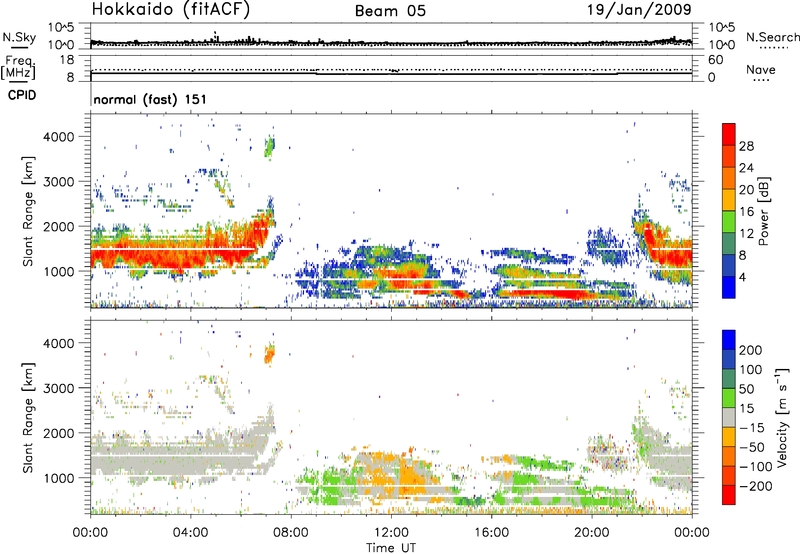Click the noise sky level trace plot
The image size is (800, 554).
(391, 37)
